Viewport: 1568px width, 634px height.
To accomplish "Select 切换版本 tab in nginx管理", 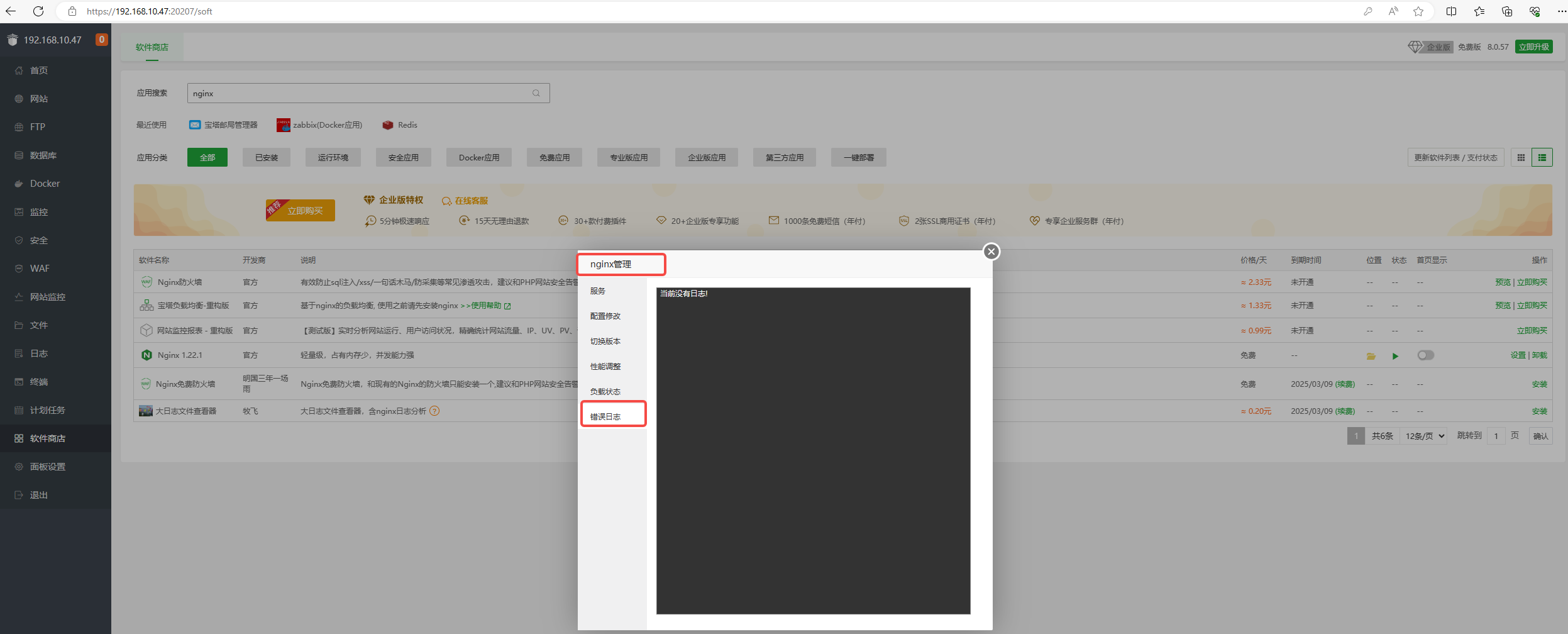I will [612, 342].
